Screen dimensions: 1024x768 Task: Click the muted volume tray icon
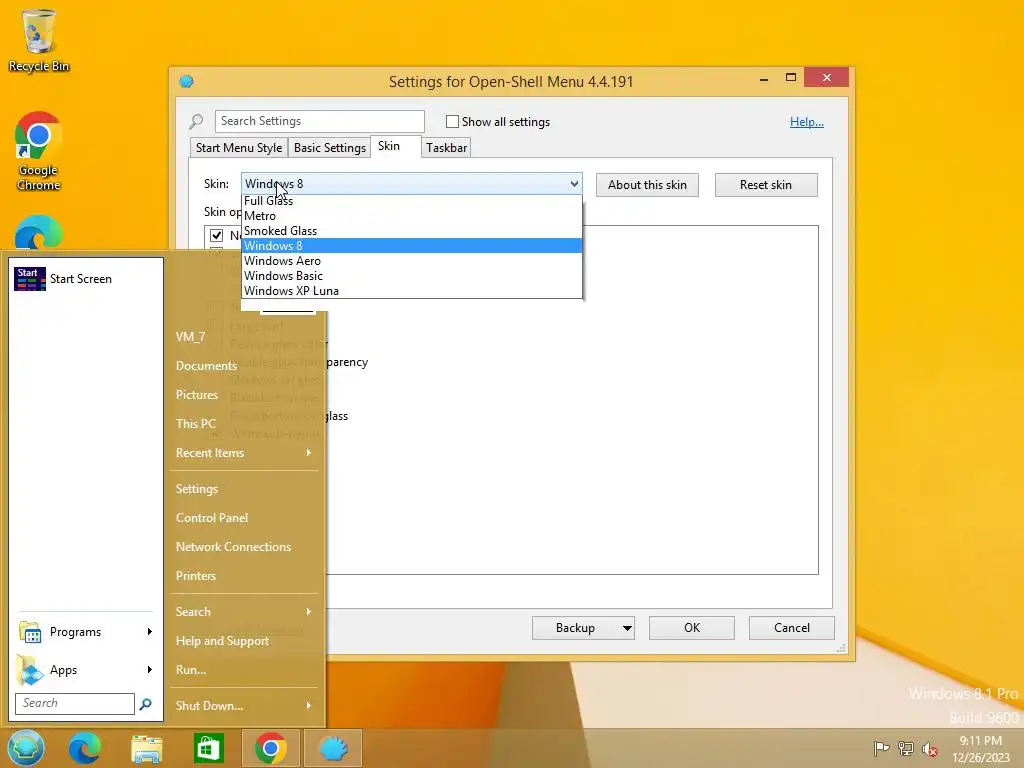(929, 749)
